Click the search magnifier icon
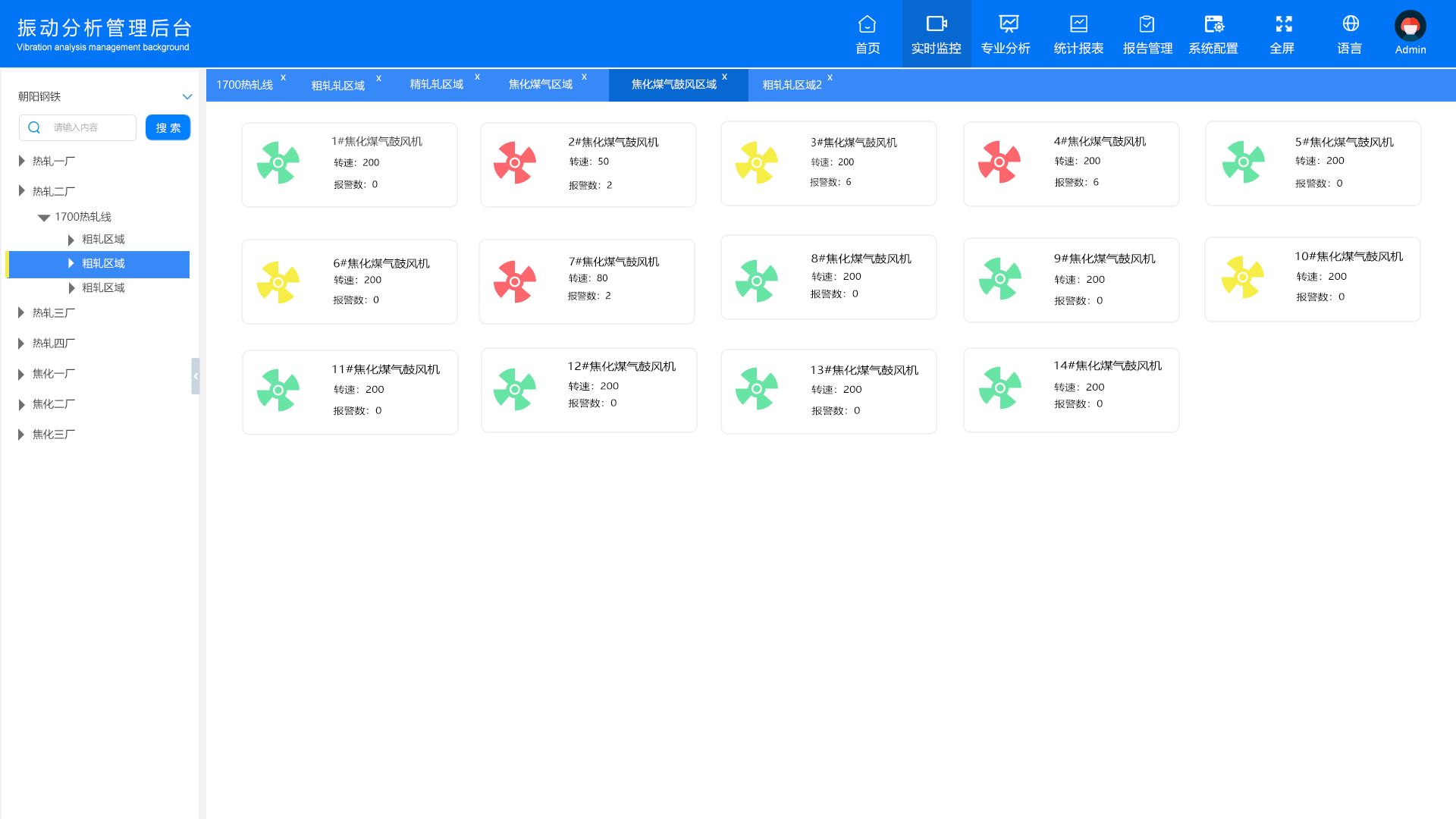The image size is (1456, 819). (x=34, y=127)
